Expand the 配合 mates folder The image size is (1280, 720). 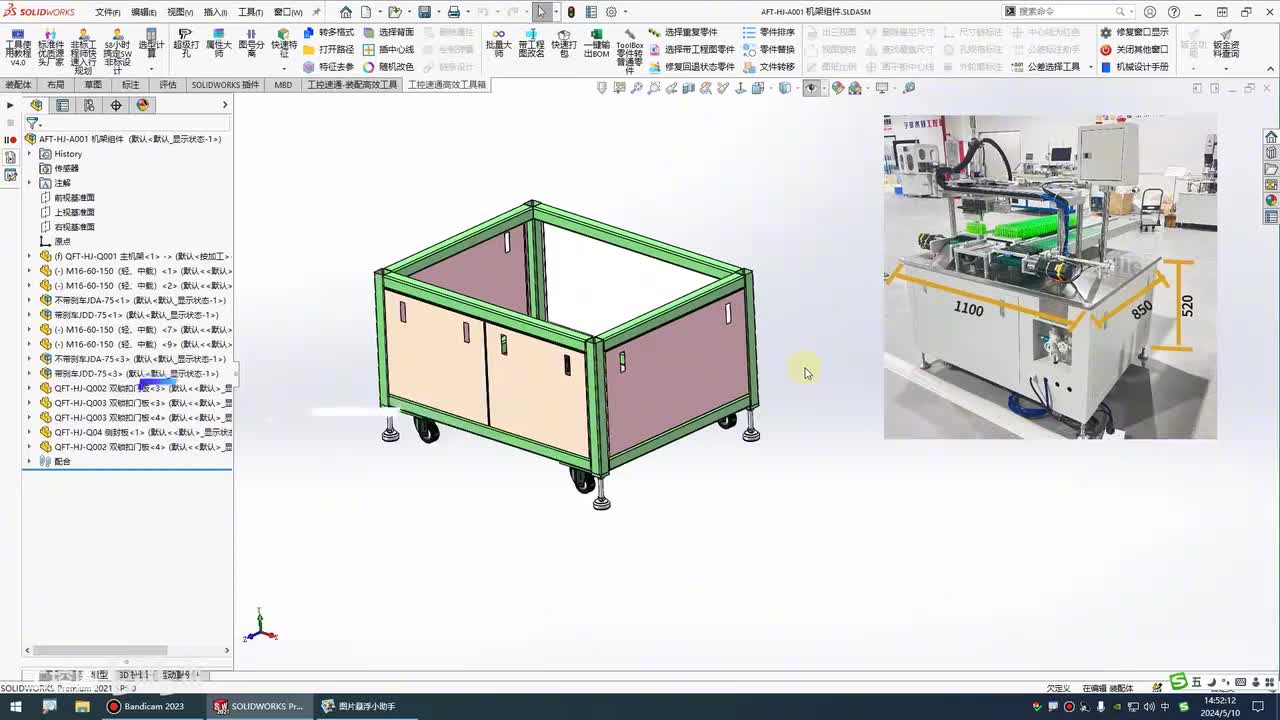pos(29,461)
